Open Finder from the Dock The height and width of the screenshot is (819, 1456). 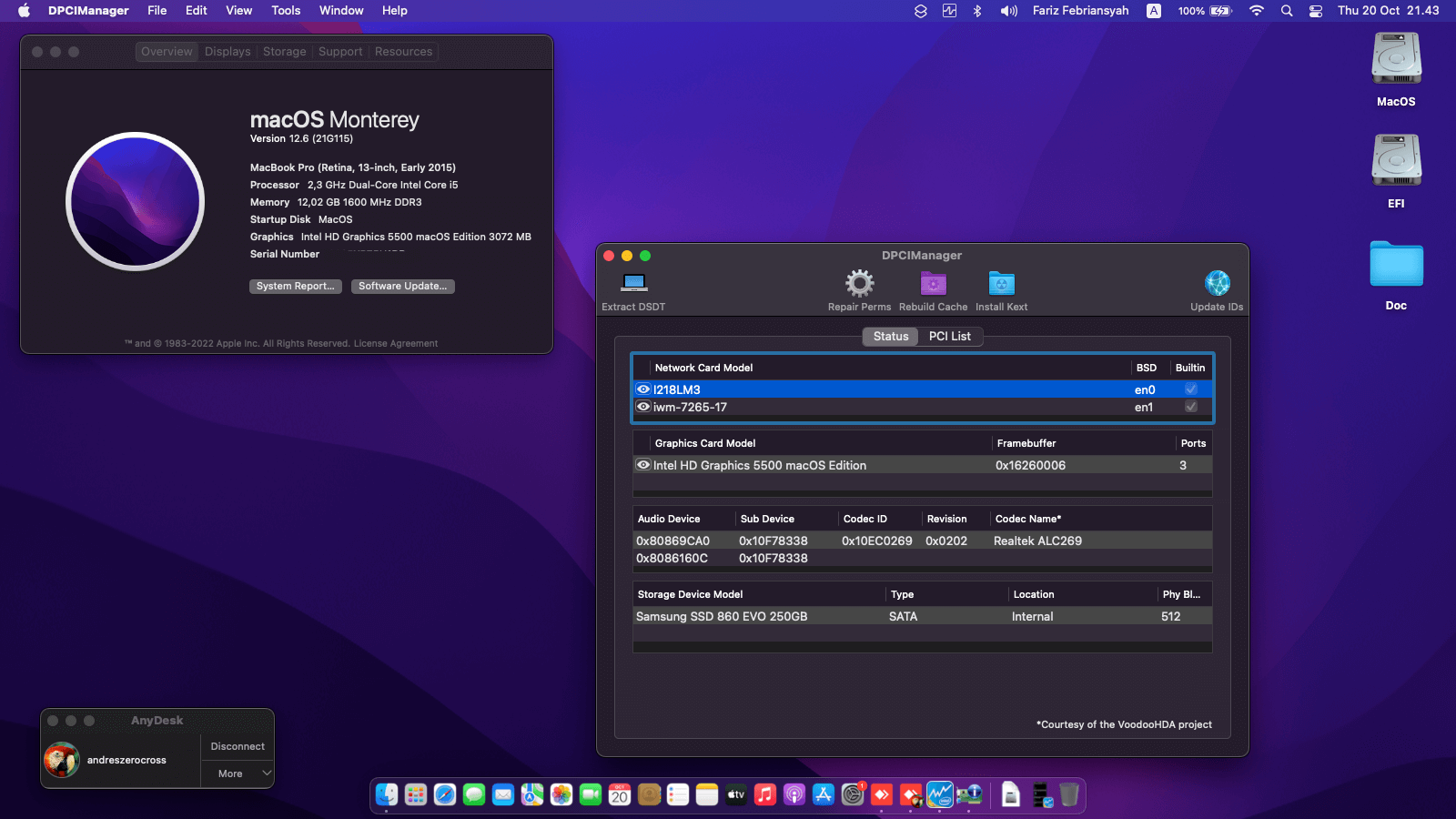(x=387, y=795)
